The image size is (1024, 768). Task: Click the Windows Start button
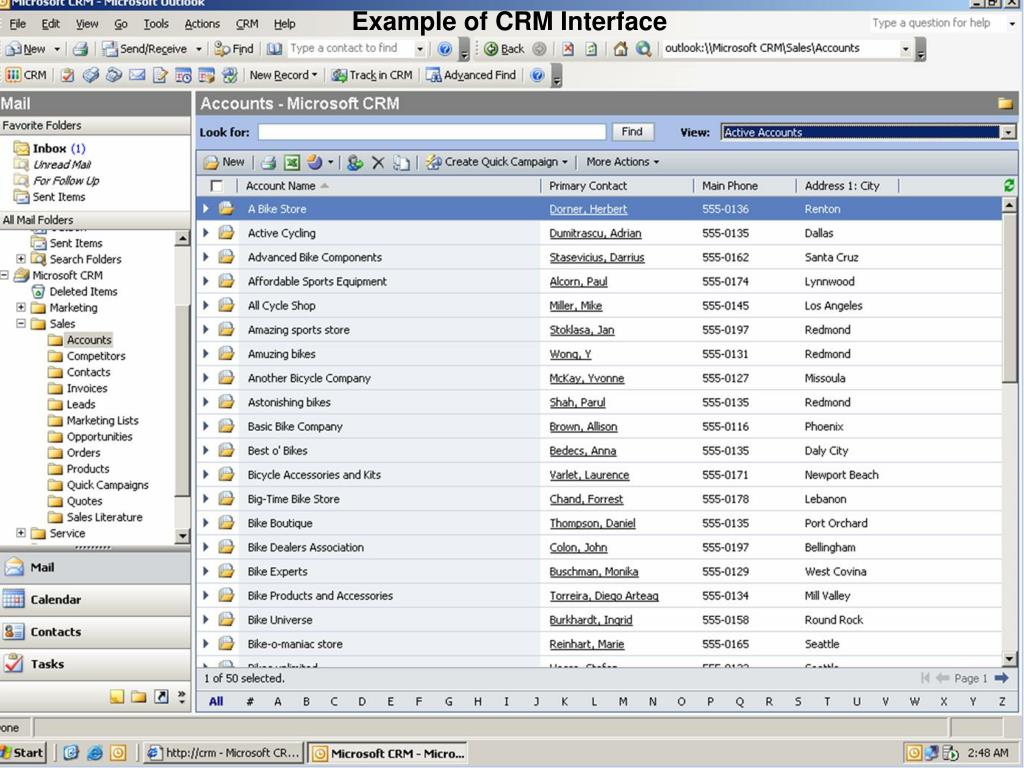pos(23,753)
